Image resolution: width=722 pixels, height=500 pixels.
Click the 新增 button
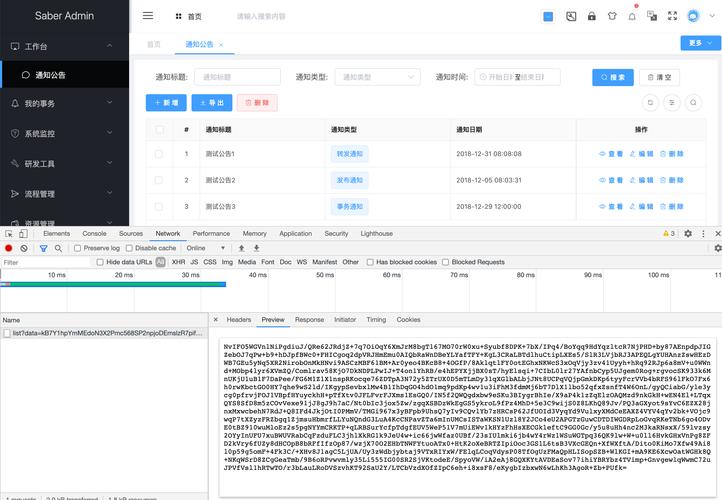coord(166,102)
